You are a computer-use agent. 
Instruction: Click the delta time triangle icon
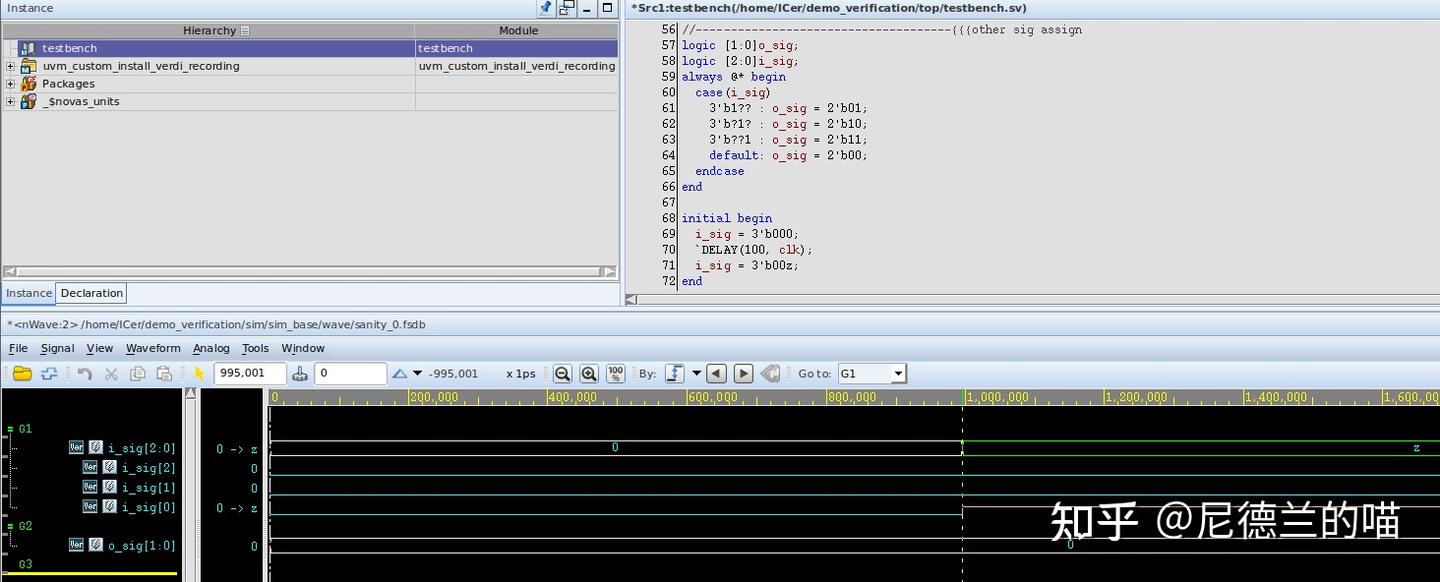400,374
